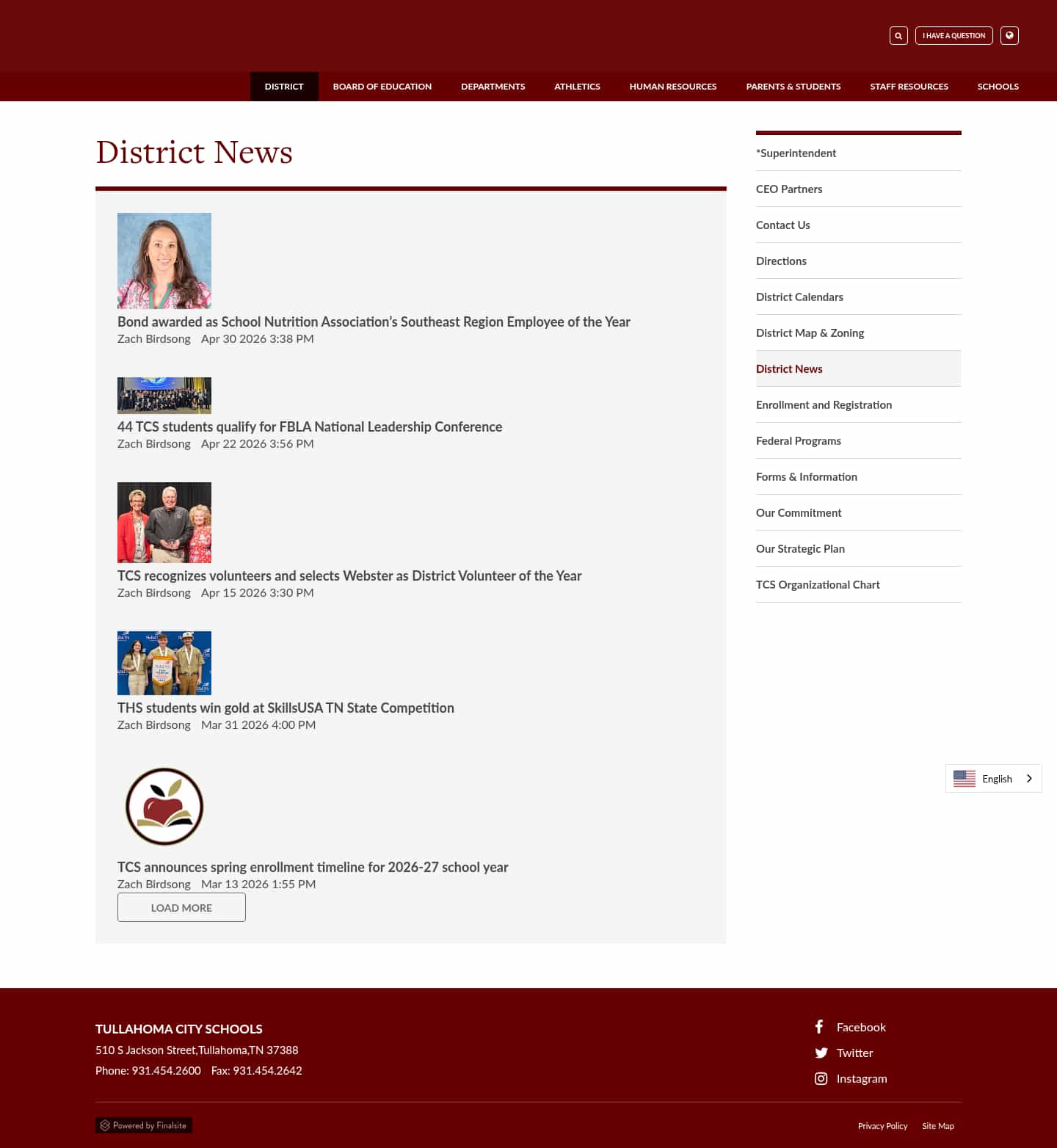The image size is (1057, 1148).
Task: Click the globe icon in header
Action: pyautogui.click(x=1009, y=35)
